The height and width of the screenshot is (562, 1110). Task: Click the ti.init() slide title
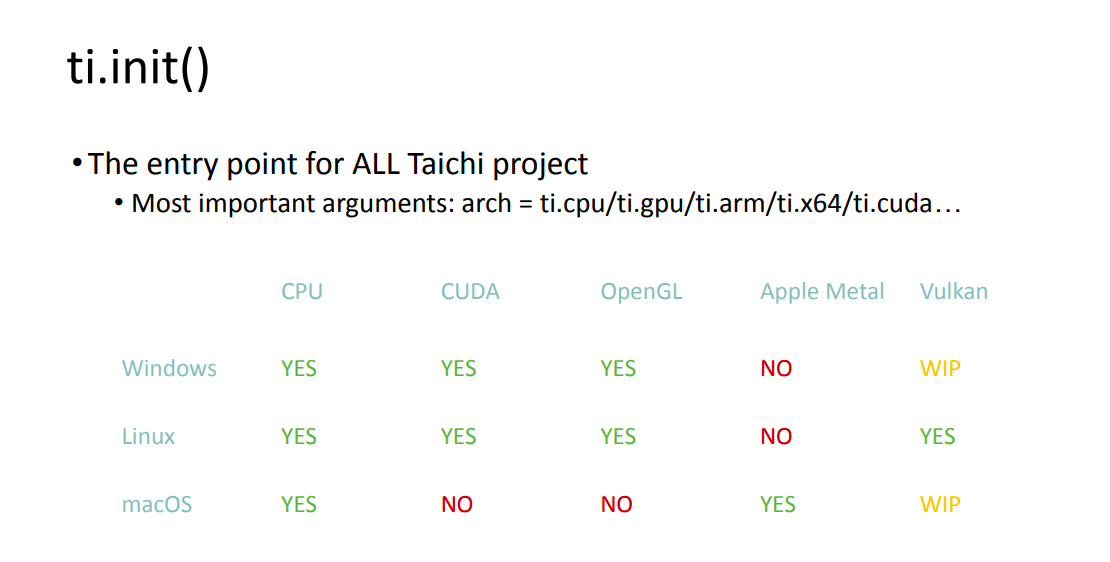(138, 68)
